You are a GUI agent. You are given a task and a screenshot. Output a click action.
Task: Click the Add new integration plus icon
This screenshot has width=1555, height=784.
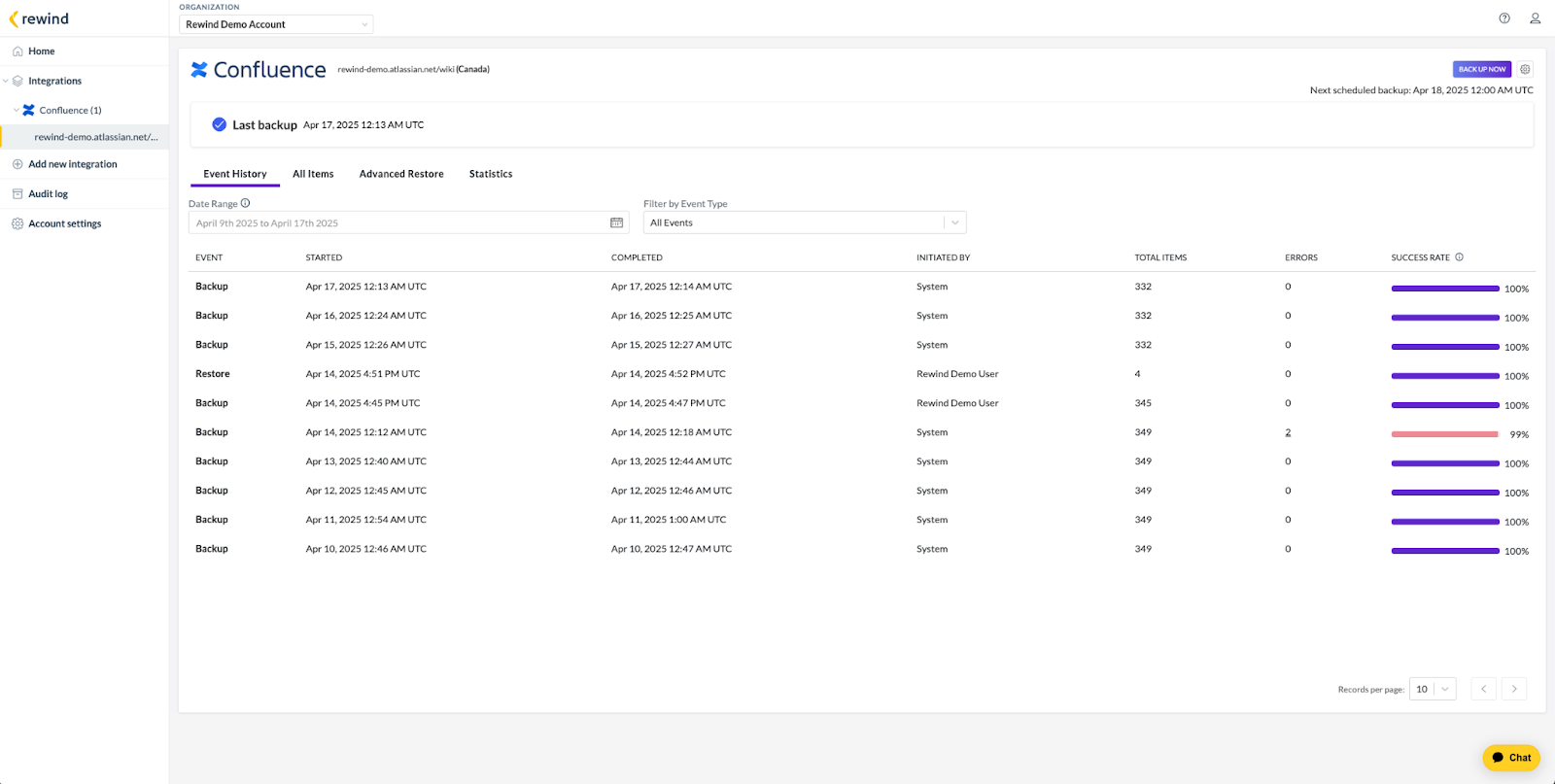tap(17, 164)
